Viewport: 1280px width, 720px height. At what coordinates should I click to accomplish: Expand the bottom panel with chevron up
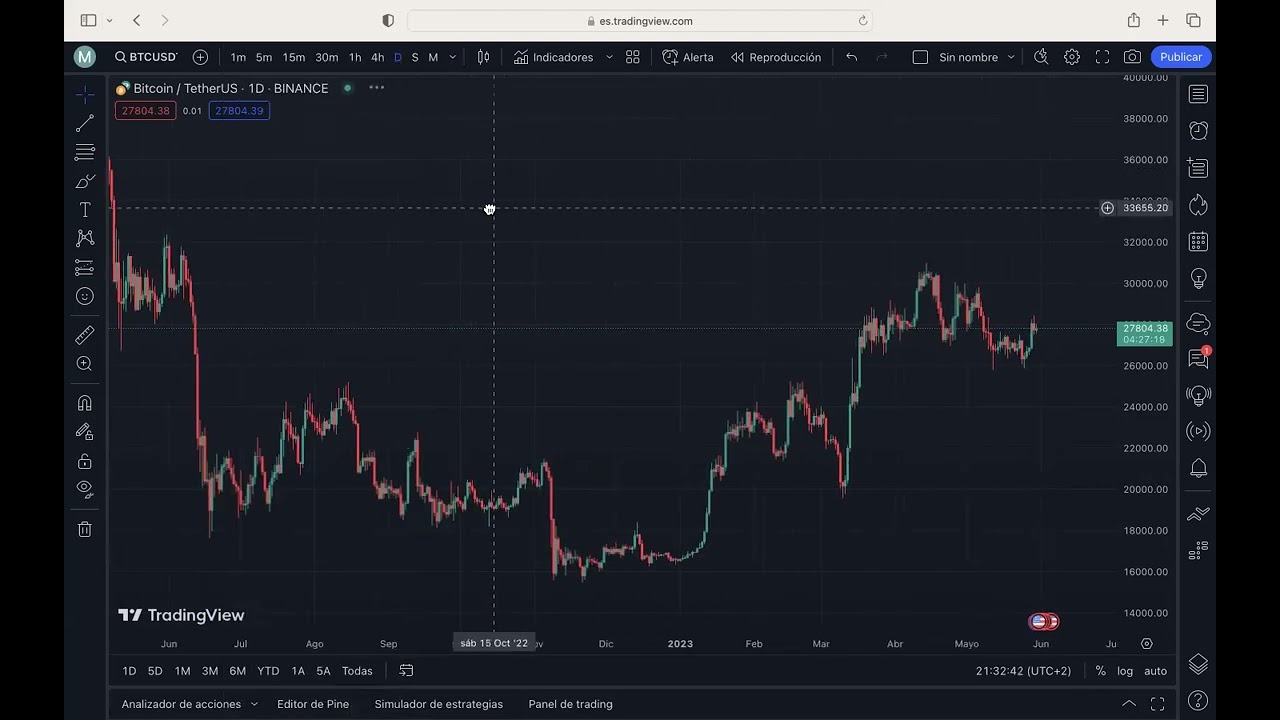pyautogui.click(x=1128, y=704)
